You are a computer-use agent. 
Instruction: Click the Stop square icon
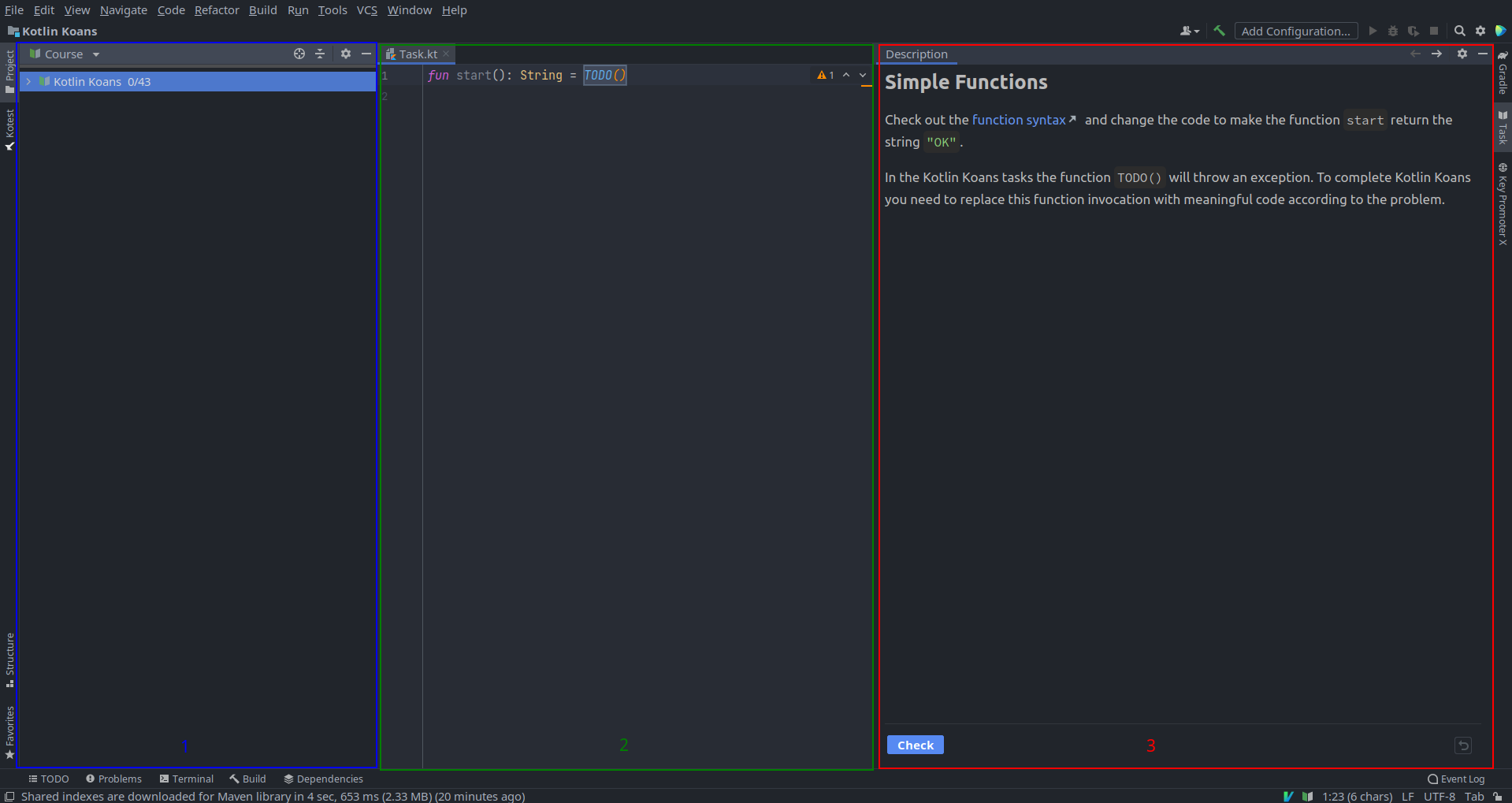tap(1434, 31)
